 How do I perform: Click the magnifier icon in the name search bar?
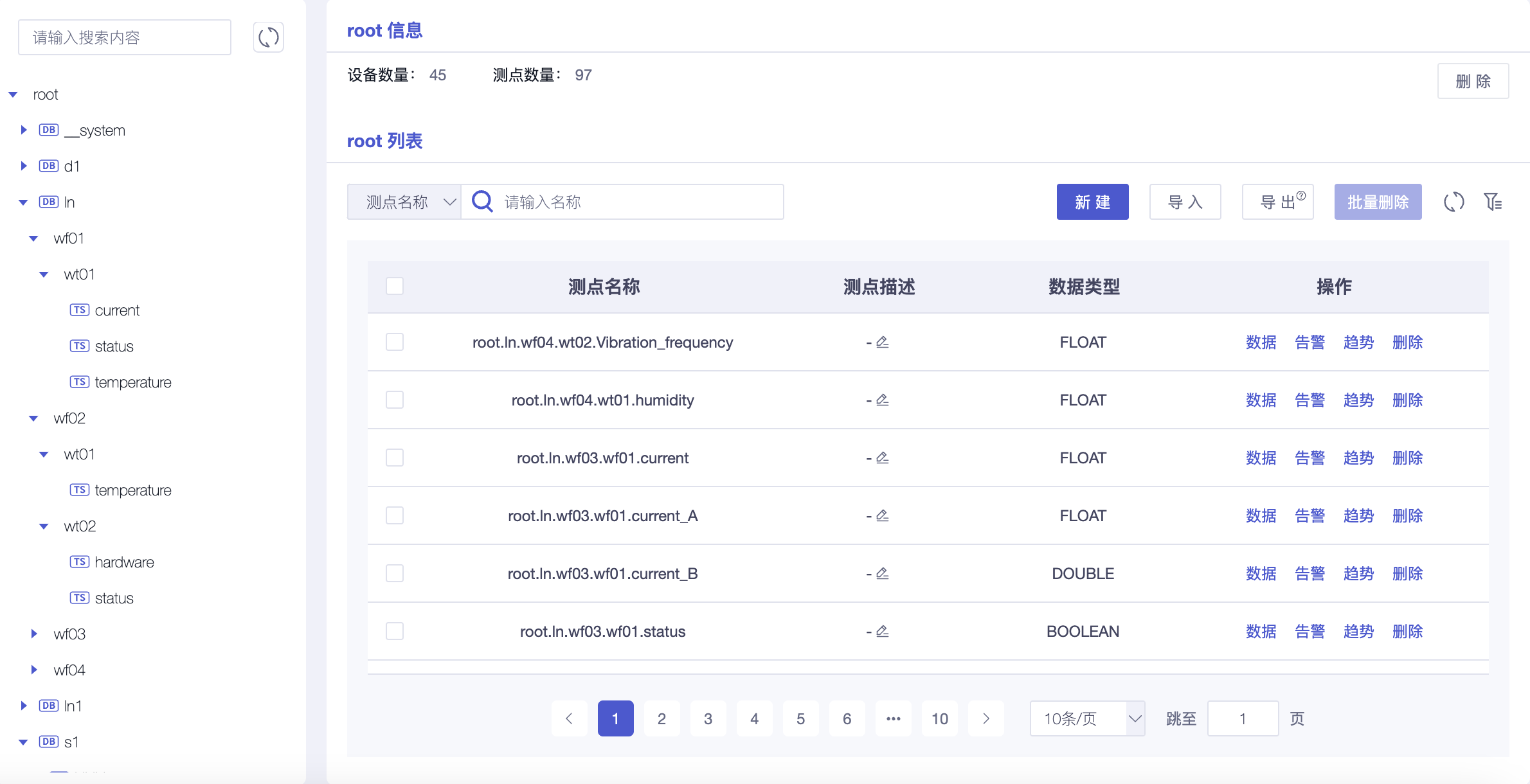(482, 201)
